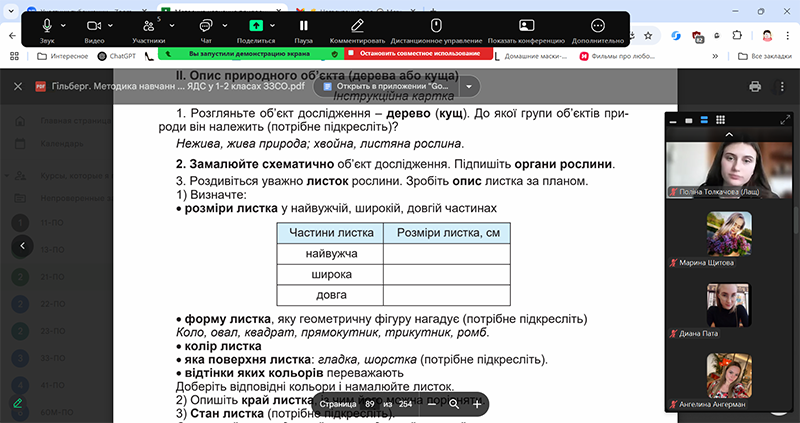Expand dropdown beside Открыть в приложении
This screenshot has height=423, width=800.
click(x=469, y=86)
